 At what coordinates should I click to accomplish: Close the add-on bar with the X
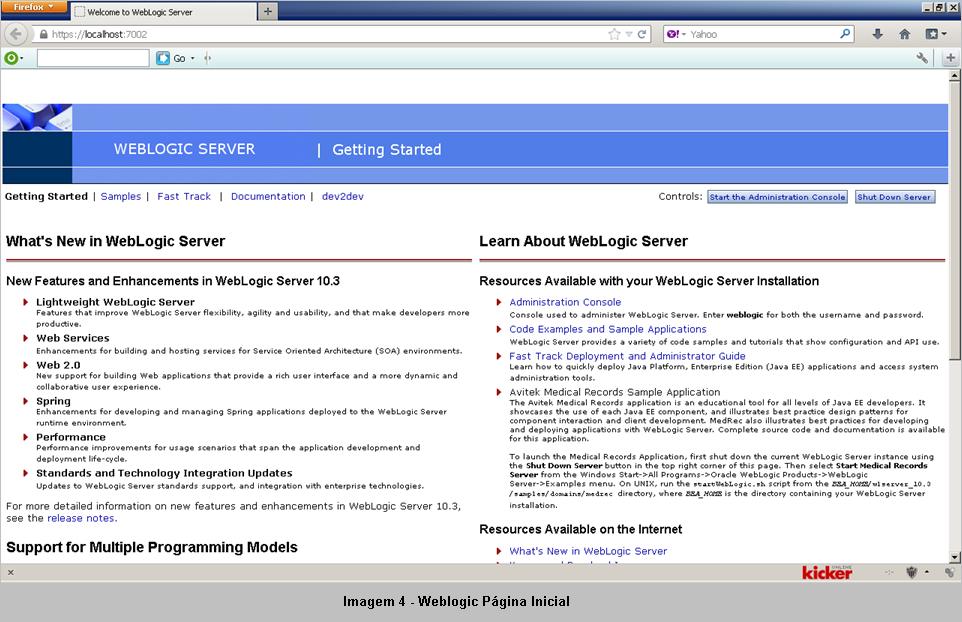[10, 572]
